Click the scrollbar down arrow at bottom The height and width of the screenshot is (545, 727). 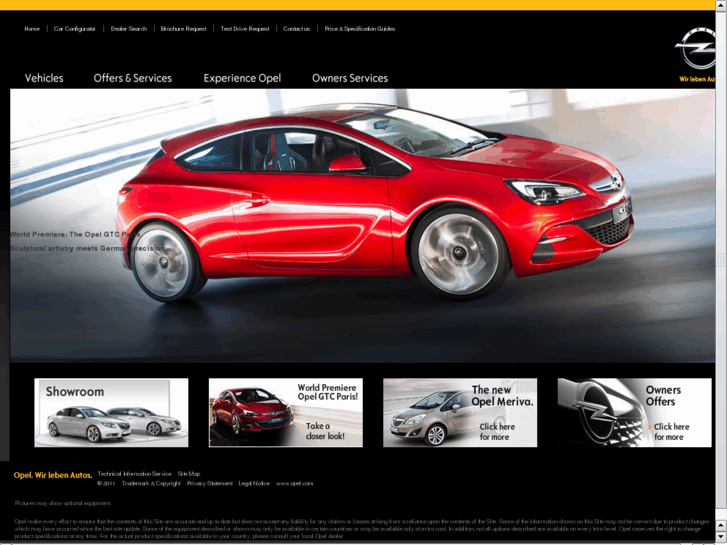coord(721,537)
